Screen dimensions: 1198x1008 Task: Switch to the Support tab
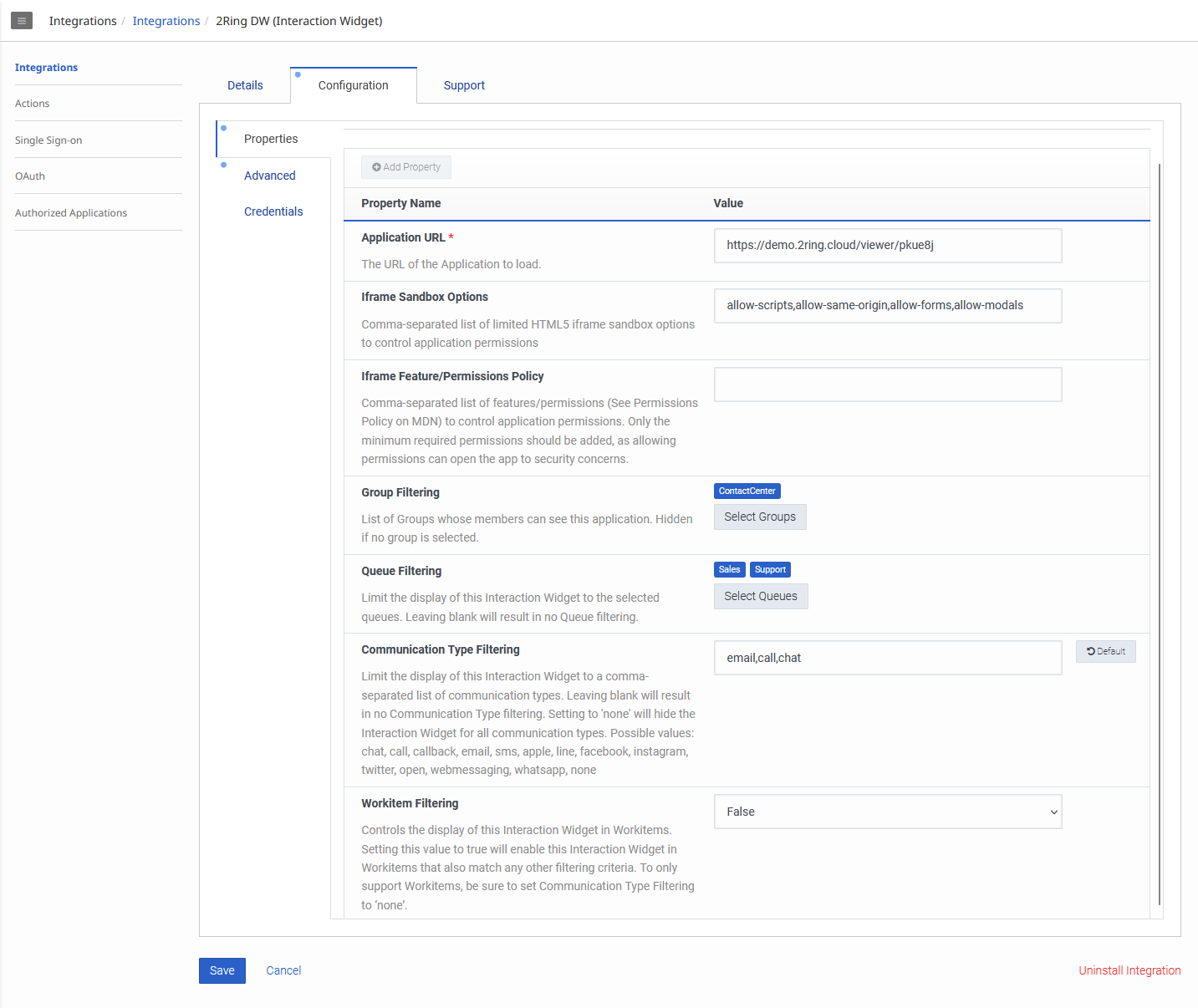click(x=464, y=85)
